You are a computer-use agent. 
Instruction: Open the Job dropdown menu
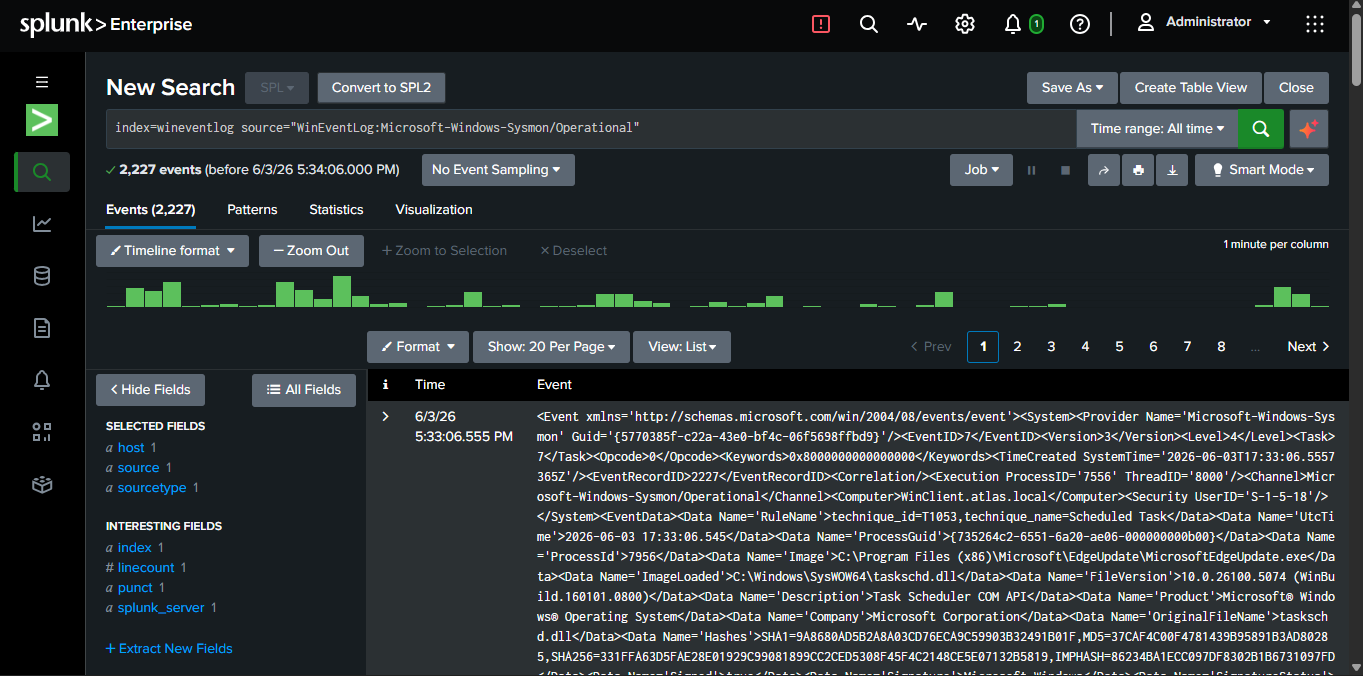tap(981, 170)
